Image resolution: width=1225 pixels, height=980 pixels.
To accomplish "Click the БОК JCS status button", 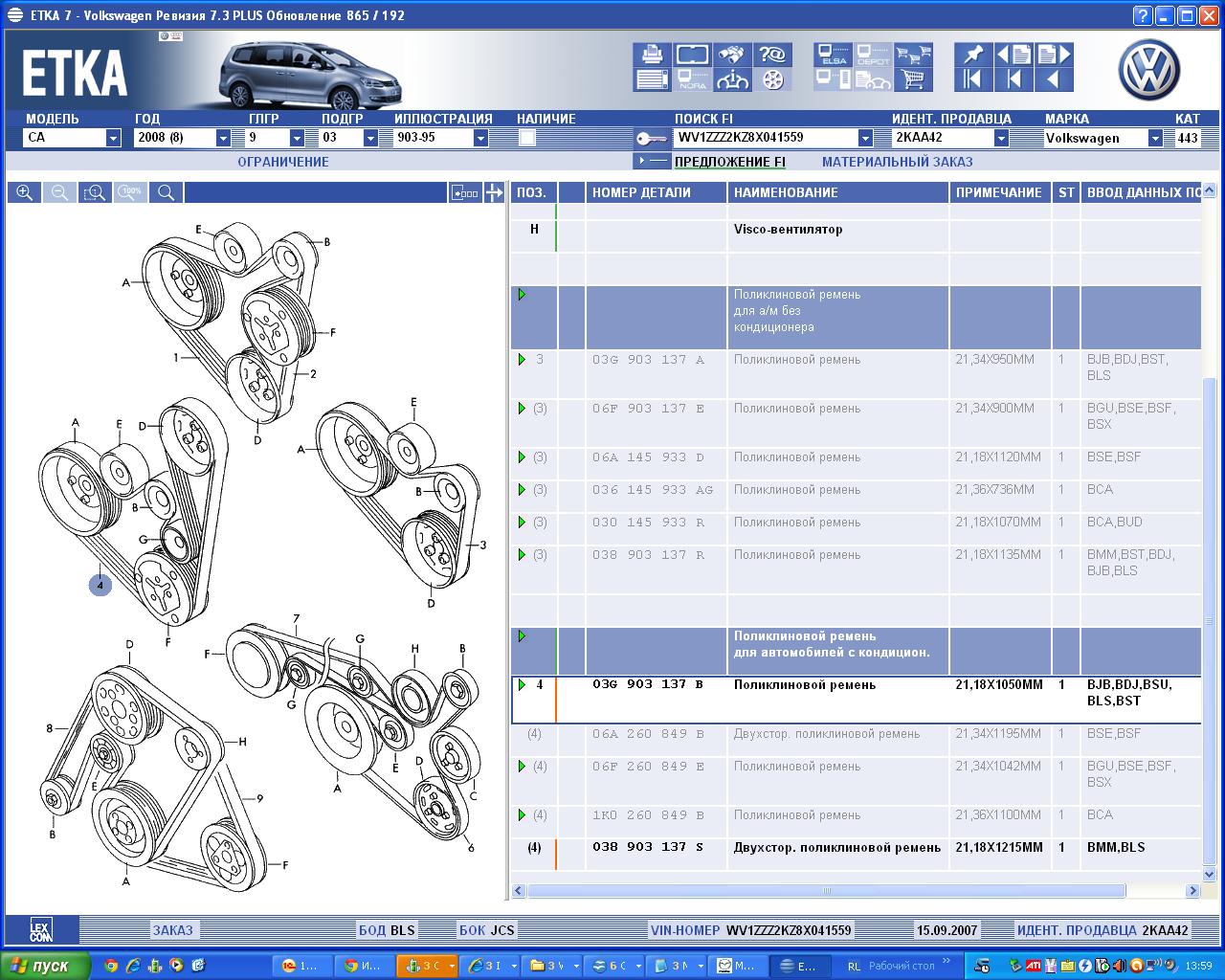I will (x=486, y=930).
